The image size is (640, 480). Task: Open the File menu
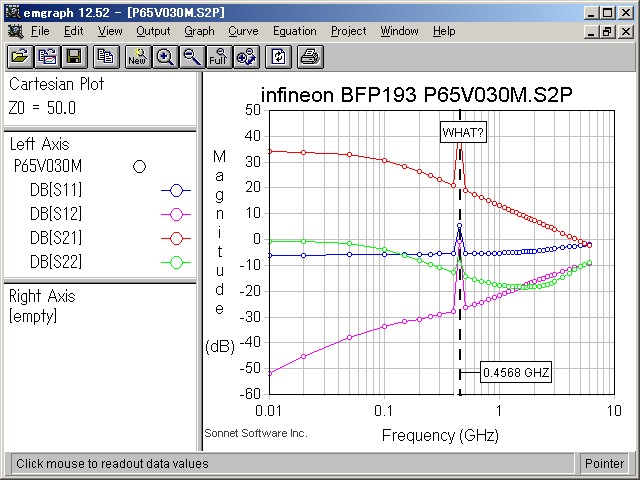click(x=40, y=31)
